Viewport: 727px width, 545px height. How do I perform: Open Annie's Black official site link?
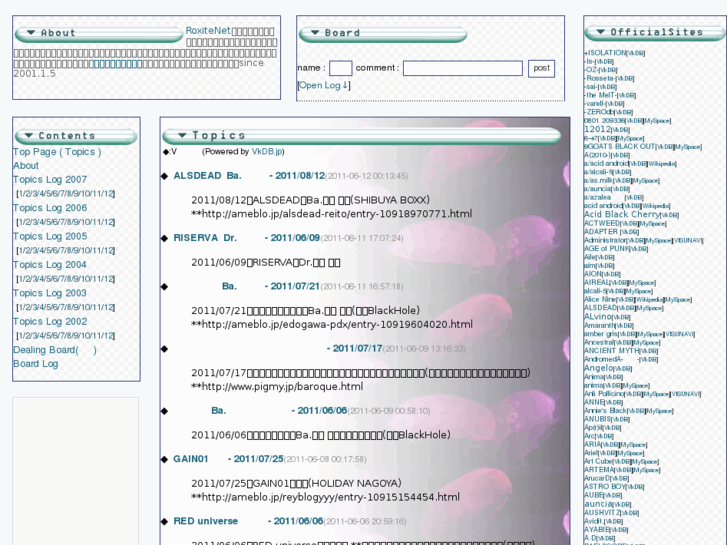pos(606,410)
